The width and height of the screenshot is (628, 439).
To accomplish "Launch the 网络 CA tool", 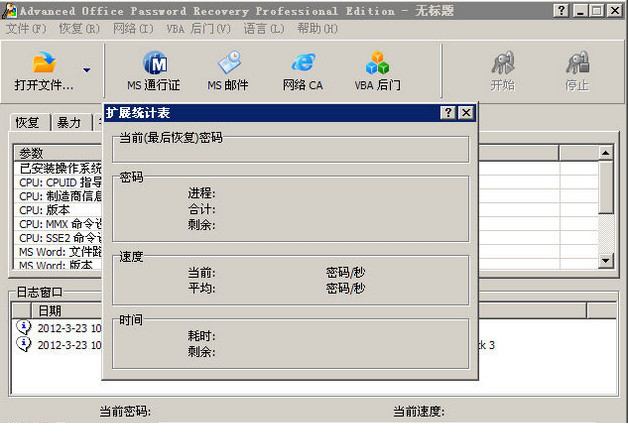I will coord(303,71).
